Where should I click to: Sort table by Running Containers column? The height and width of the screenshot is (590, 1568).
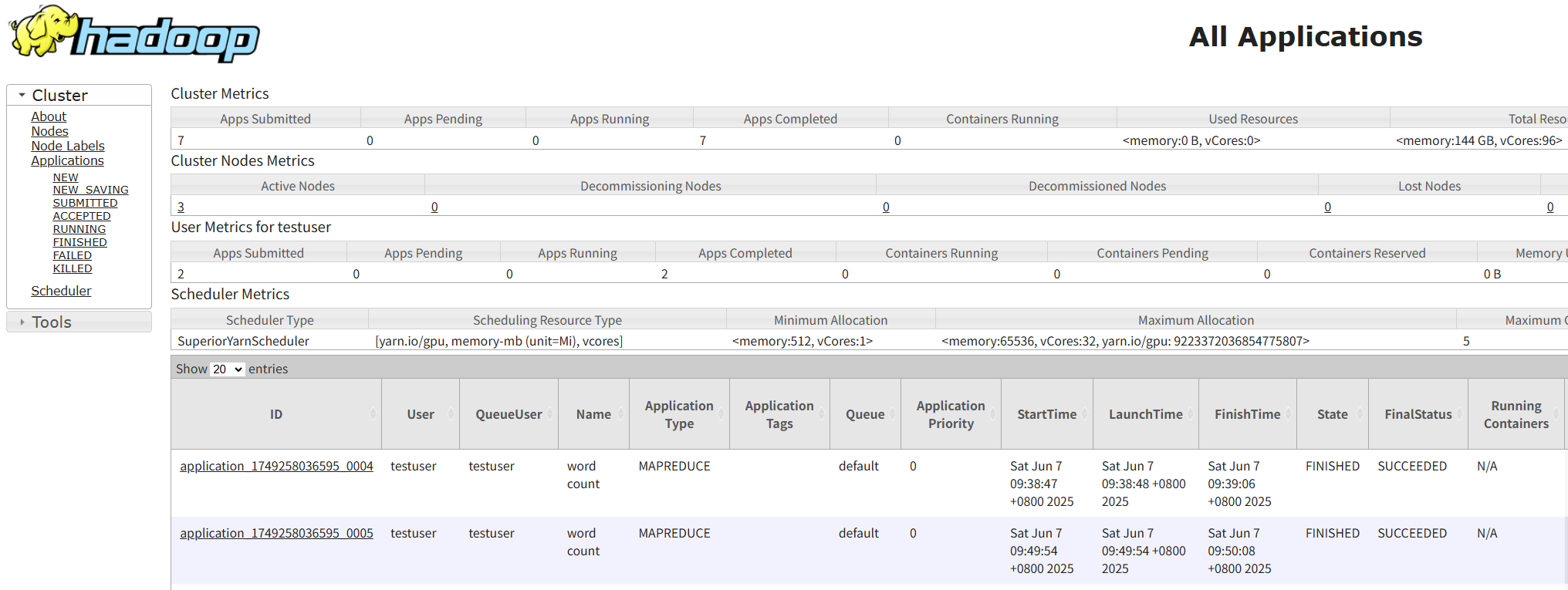[x=1516, y=414]
